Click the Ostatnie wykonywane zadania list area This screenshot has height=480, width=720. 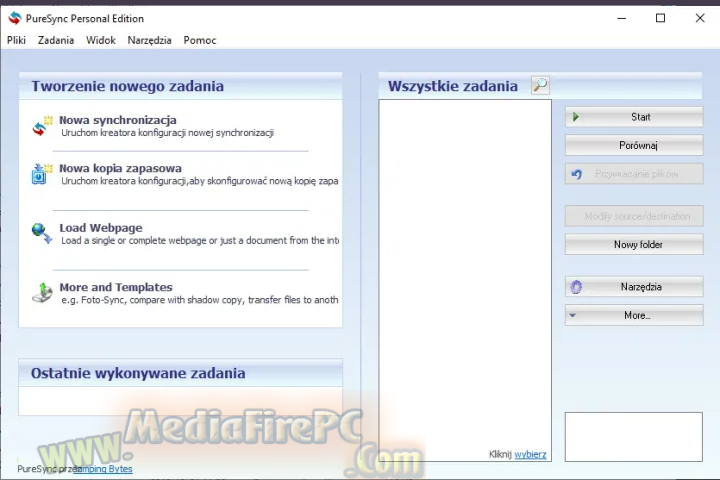(x=180, y=401)
